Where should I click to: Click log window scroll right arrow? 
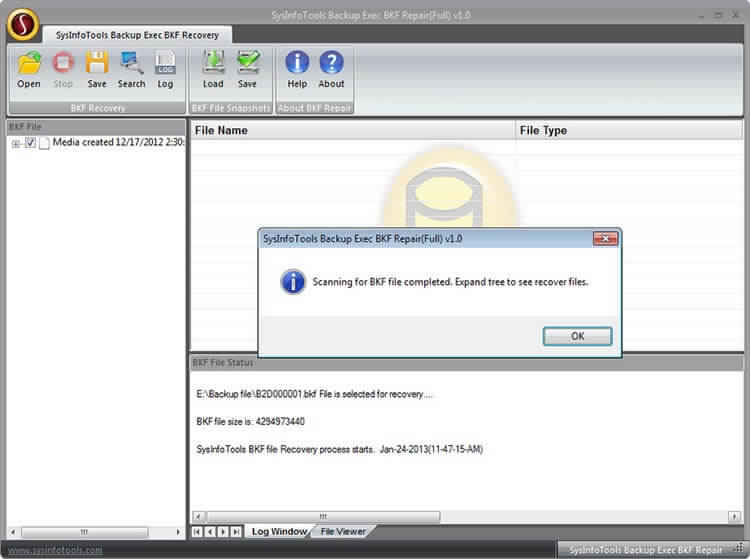pos(735,516)
